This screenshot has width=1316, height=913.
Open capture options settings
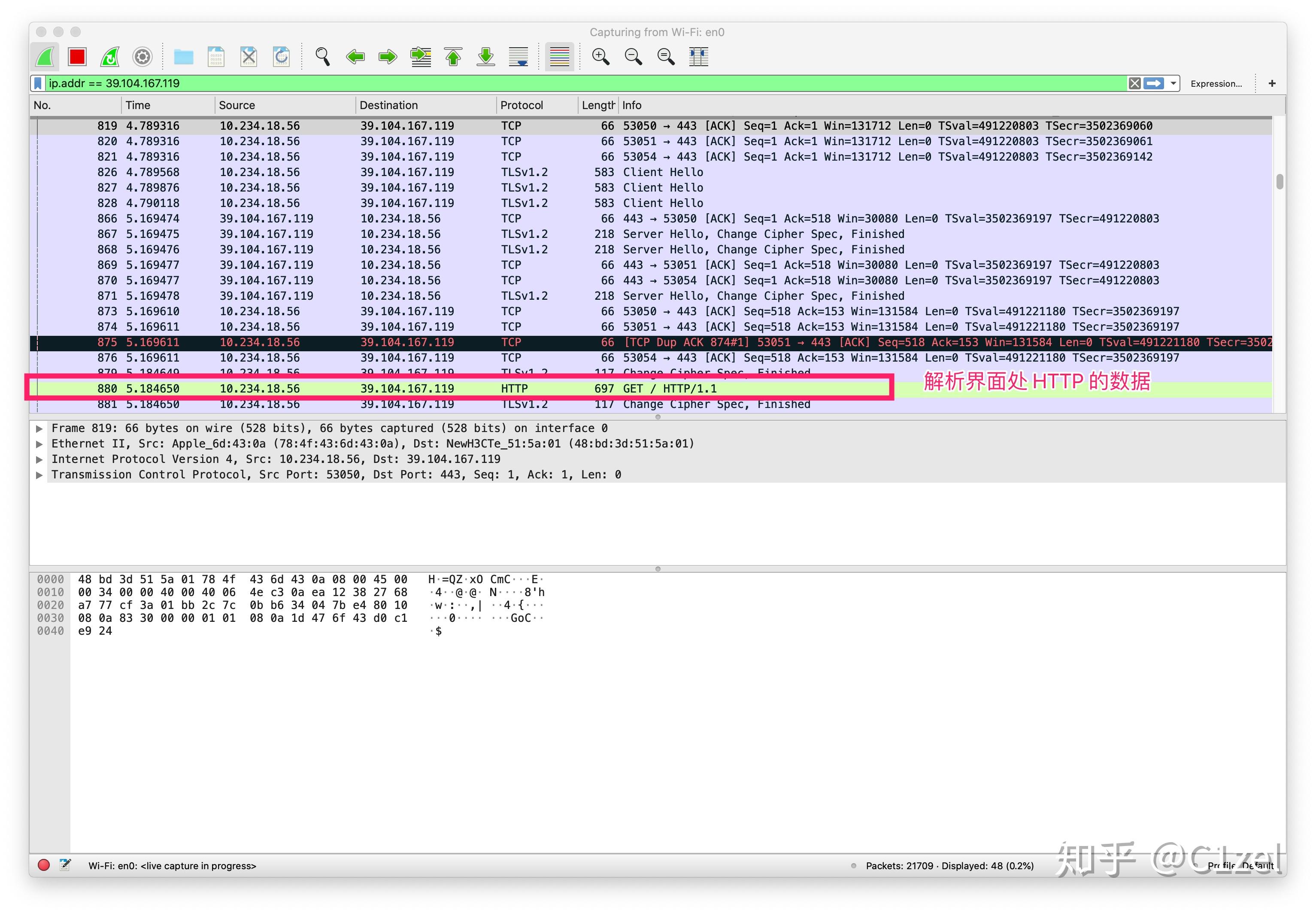[x=143, y=57]
